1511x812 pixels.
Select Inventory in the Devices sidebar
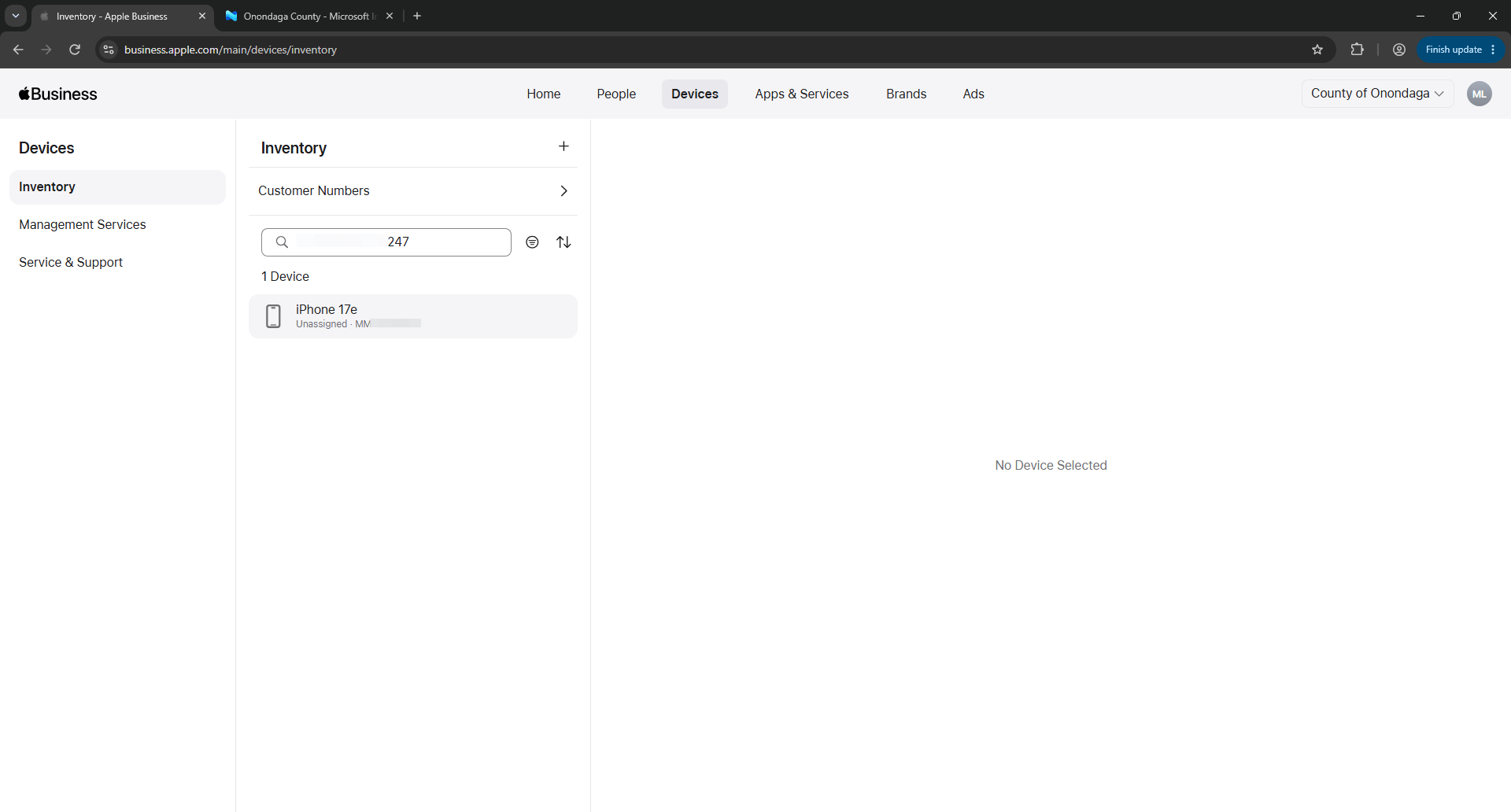pos(117,187)
